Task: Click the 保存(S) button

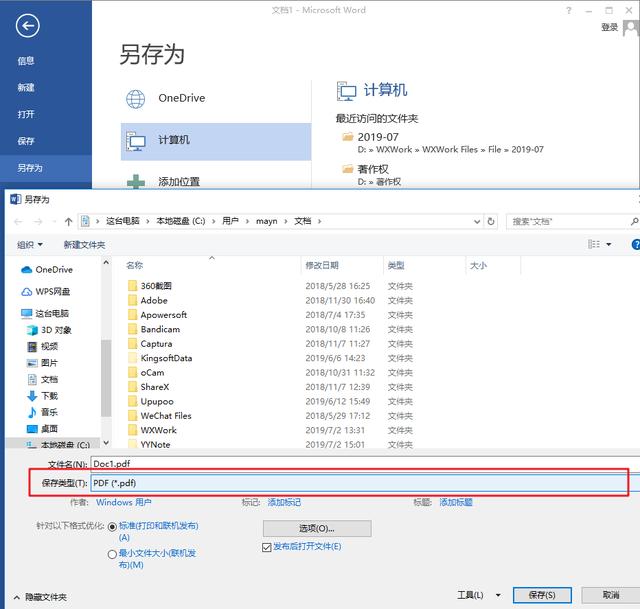Action: (x=542, y=595)
